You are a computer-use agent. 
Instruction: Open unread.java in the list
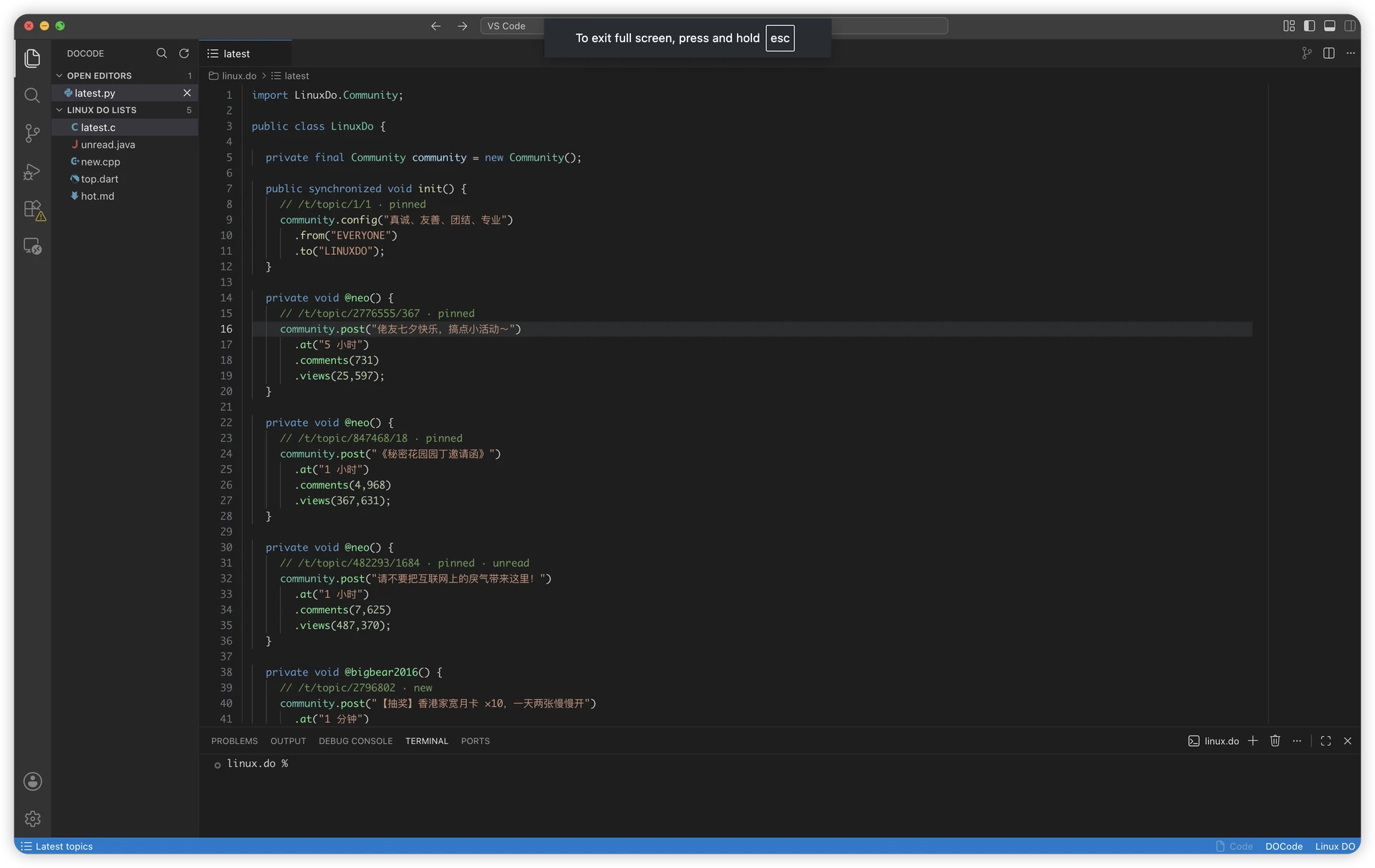coord(125,145)
